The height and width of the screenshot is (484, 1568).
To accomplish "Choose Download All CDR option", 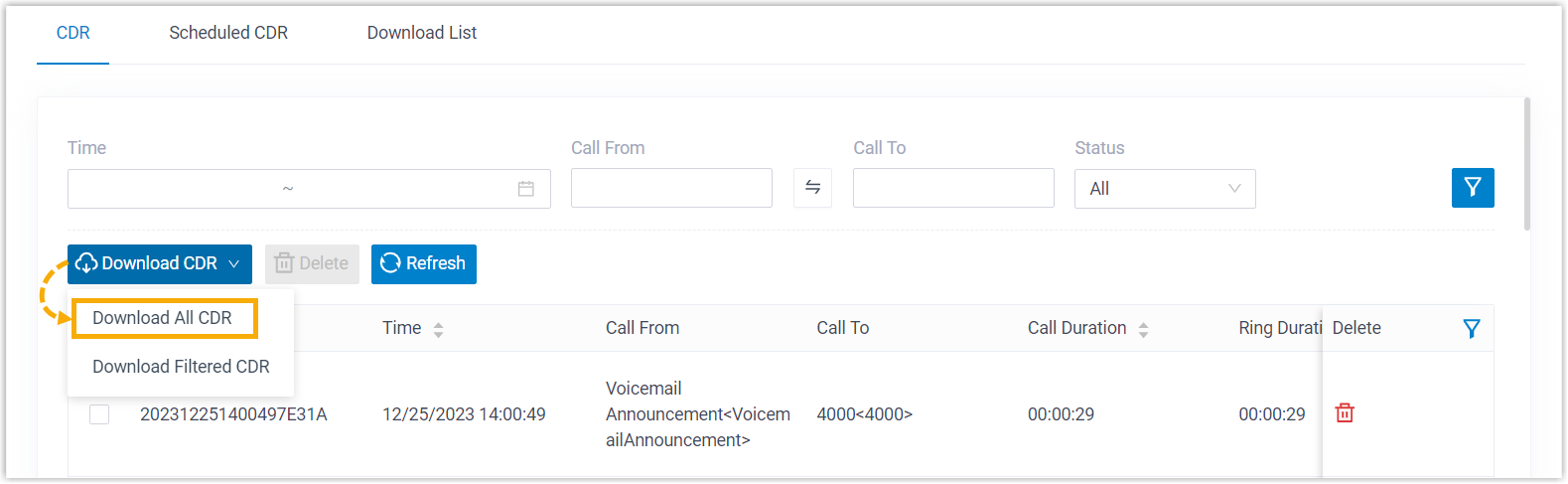I will tap(163, 318).
